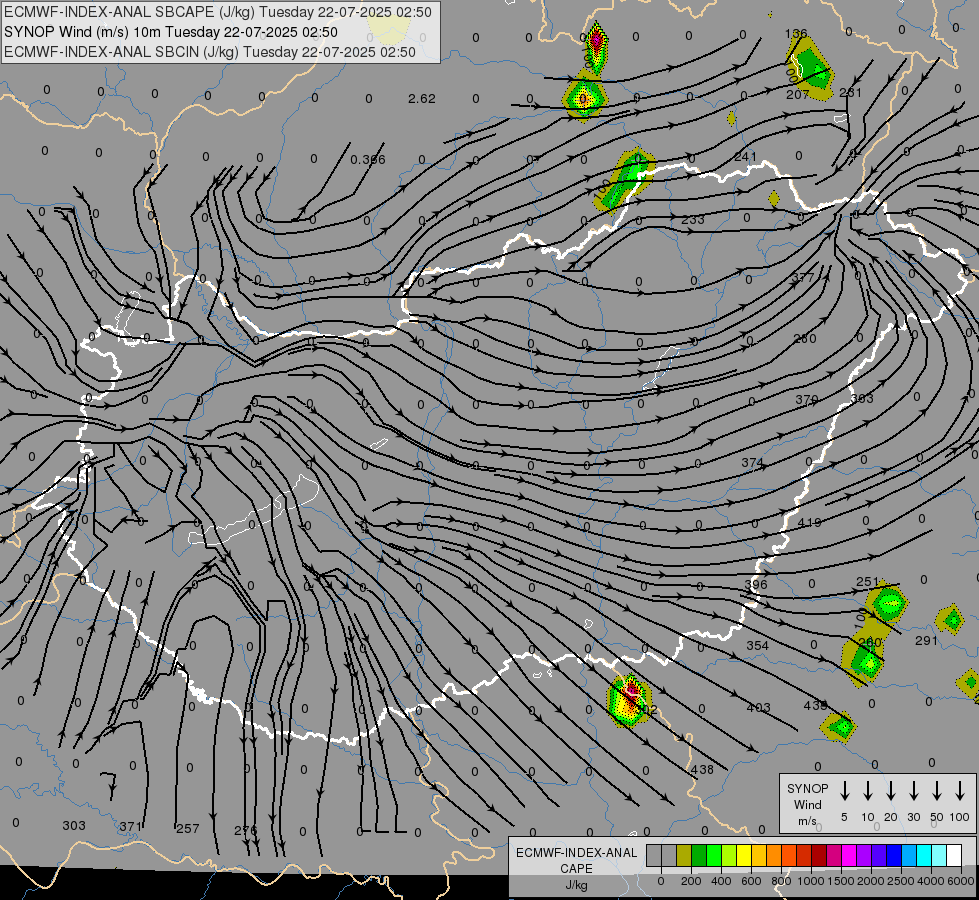Click the dark maroon red CAPE swatch
Screen dimensions: 979x900
[819, 856]
